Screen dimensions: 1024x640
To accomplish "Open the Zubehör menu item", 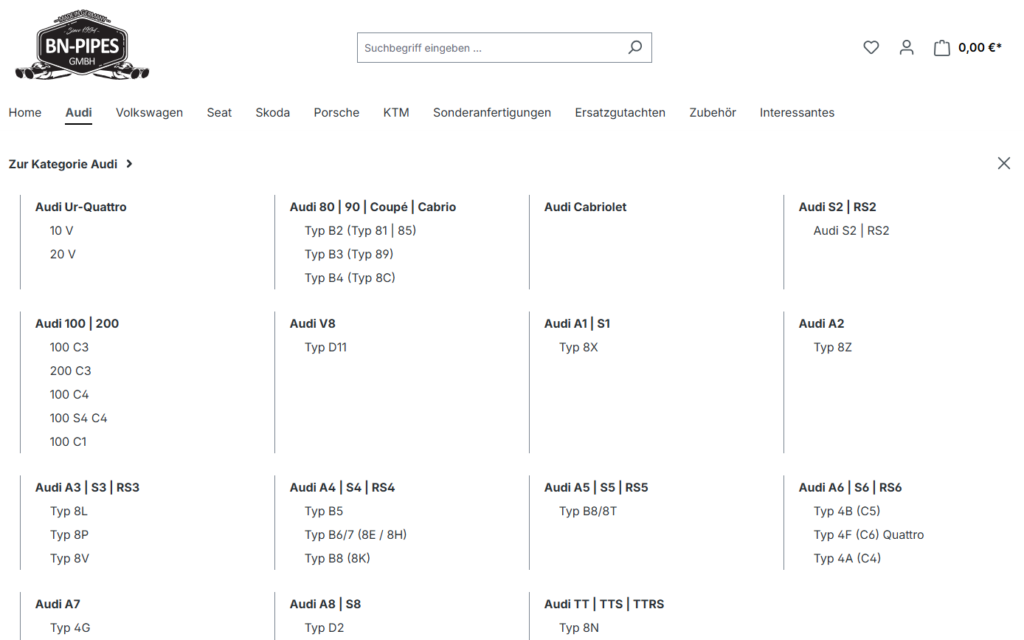I will coord(712,112).
